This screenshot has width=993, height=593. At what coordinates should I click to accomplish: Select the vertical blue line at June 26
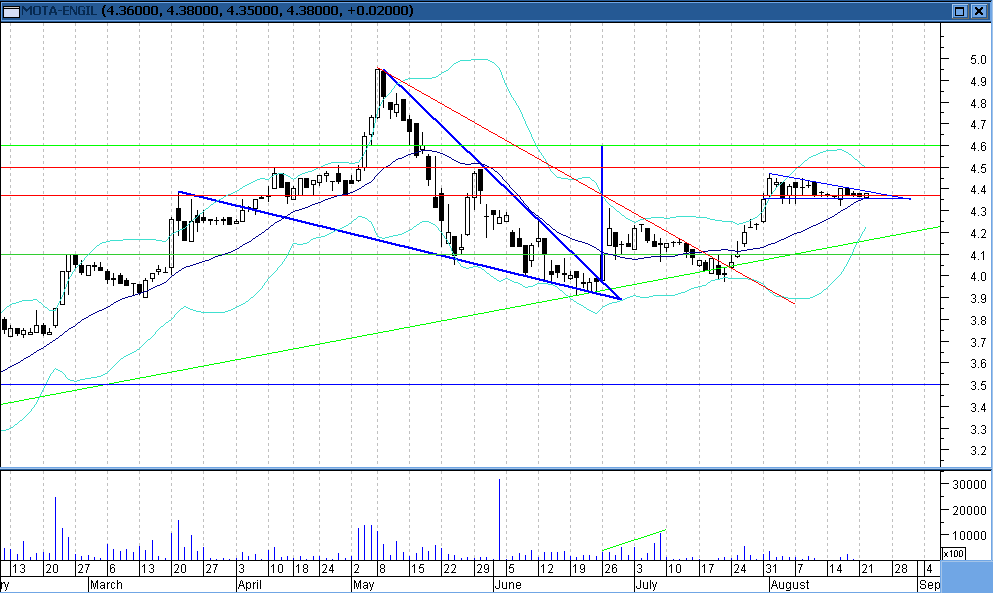coord(602,213)
